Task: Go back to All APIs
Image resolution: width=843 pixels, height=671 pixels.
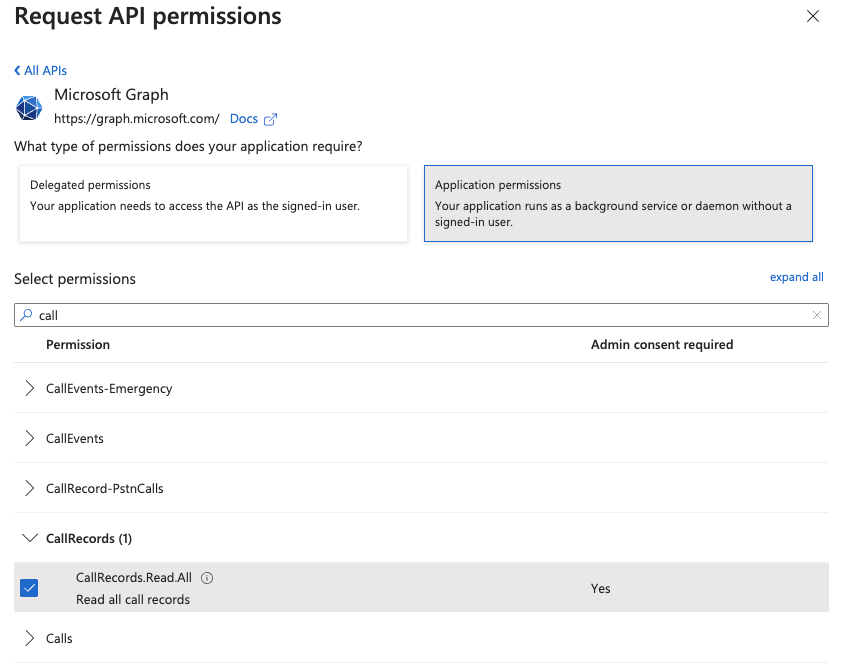Action: click(40, 70)
